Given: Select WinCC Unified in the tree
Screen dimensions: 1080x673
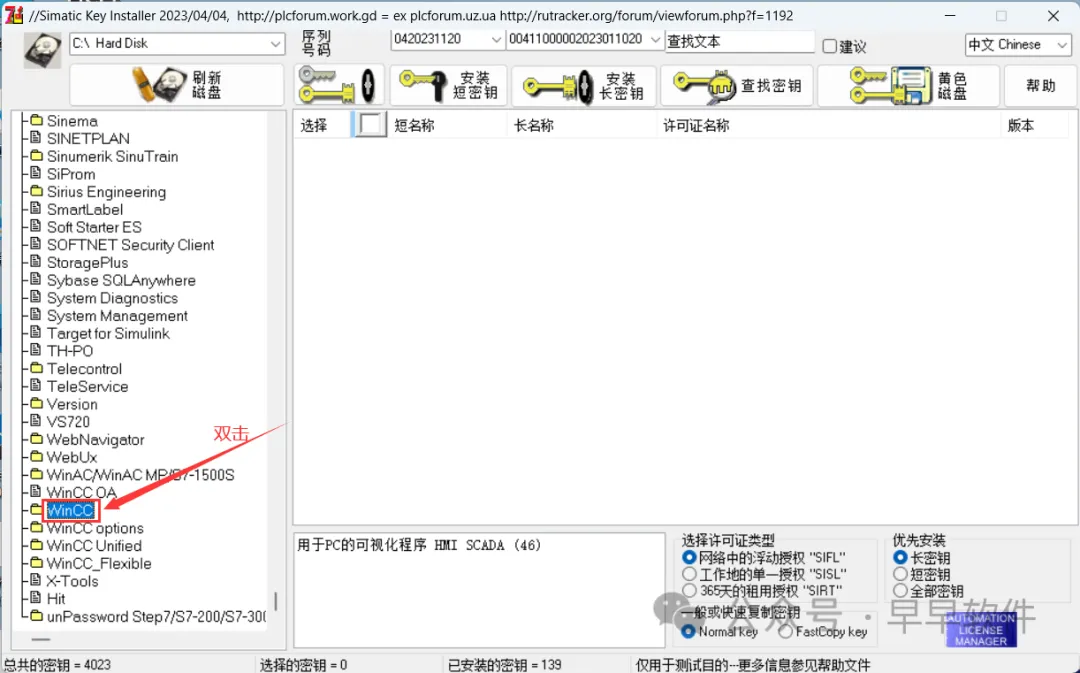Looking at the screenshot, I should 94,546.
